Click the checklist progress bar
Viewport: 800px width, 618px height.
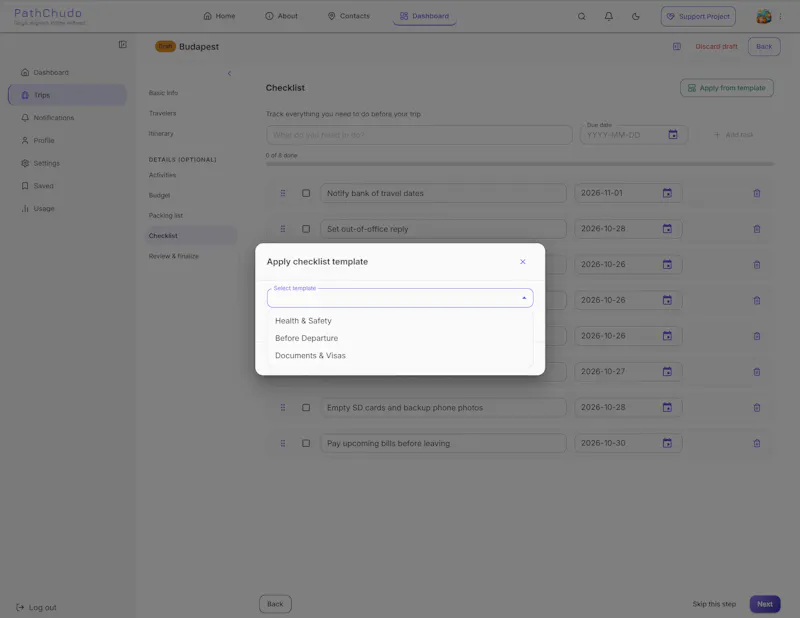(519, 164)
